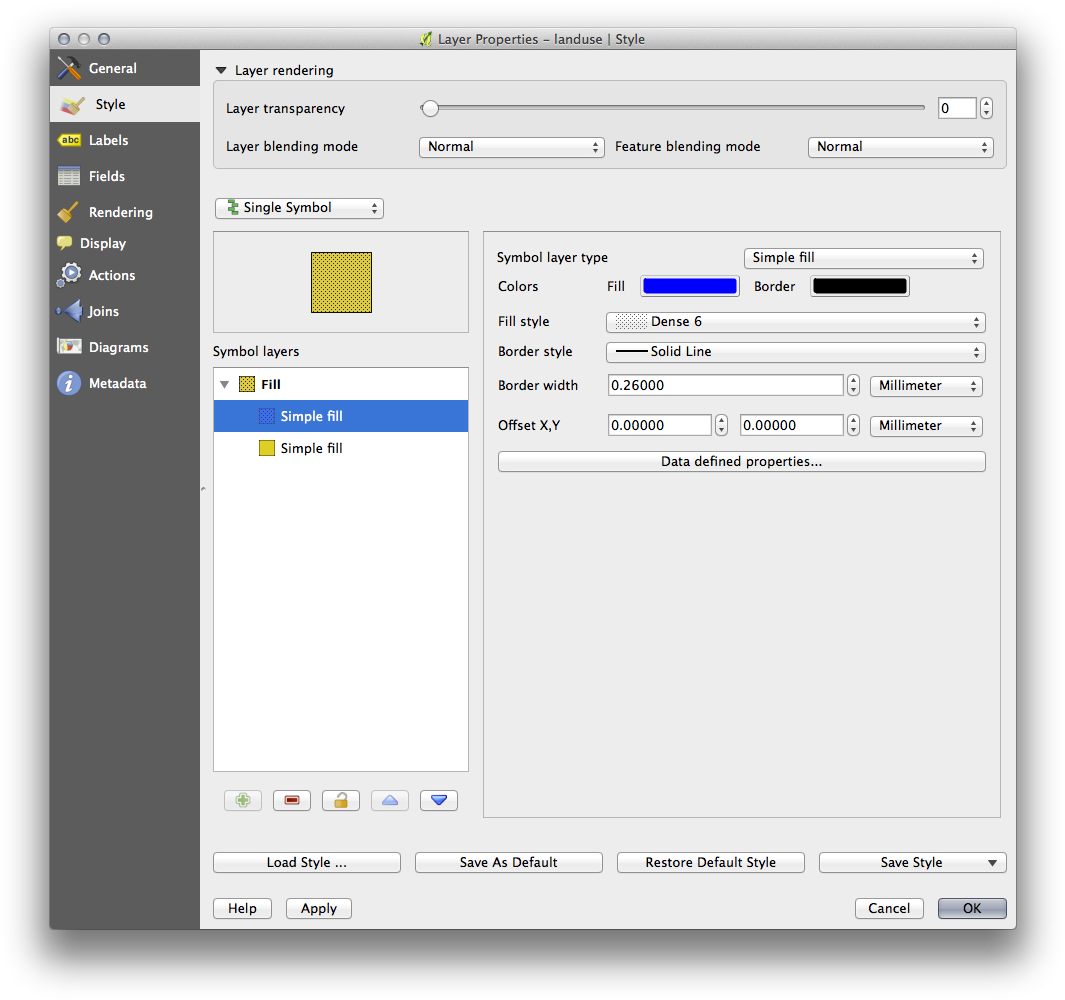Viewport: 1065px width, 1000px height.
Task: Click the Border width input field
Action: (725, 386)
